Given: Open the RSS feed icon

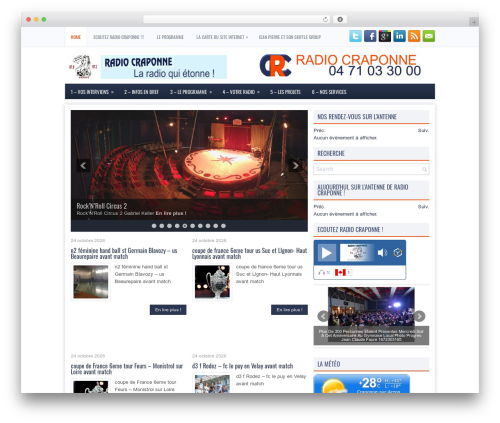Looking at the screenshot, I should 414,36.
